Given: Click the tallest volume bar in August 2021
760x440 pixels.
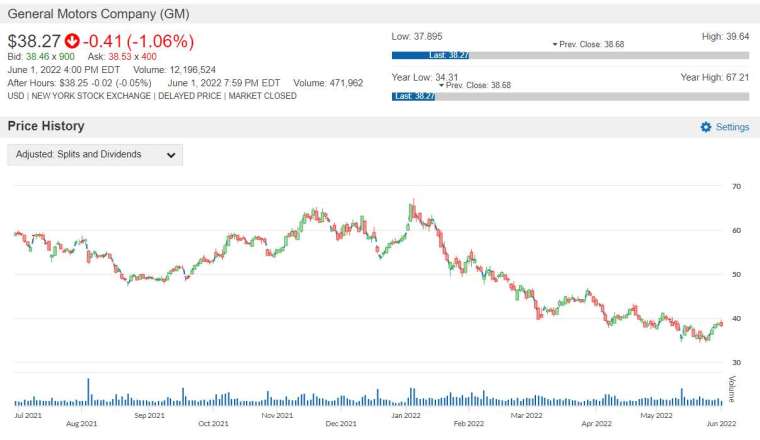Looking at the screenshot, I should coord(88,392).
